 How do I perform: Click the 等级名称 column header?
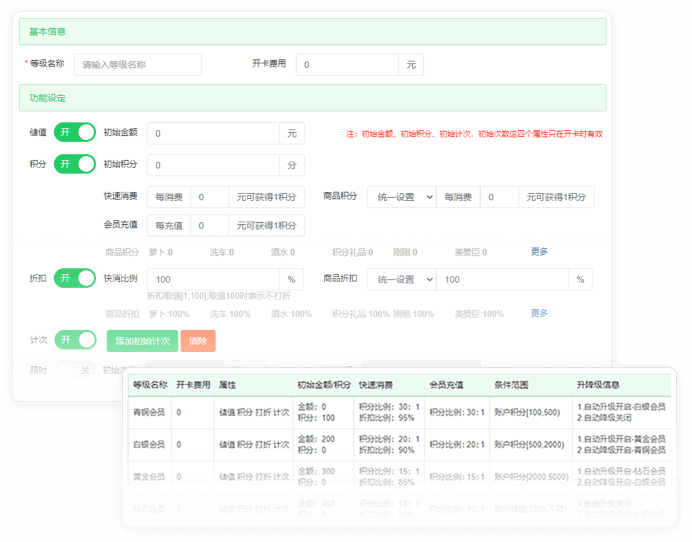click(150, 385)
